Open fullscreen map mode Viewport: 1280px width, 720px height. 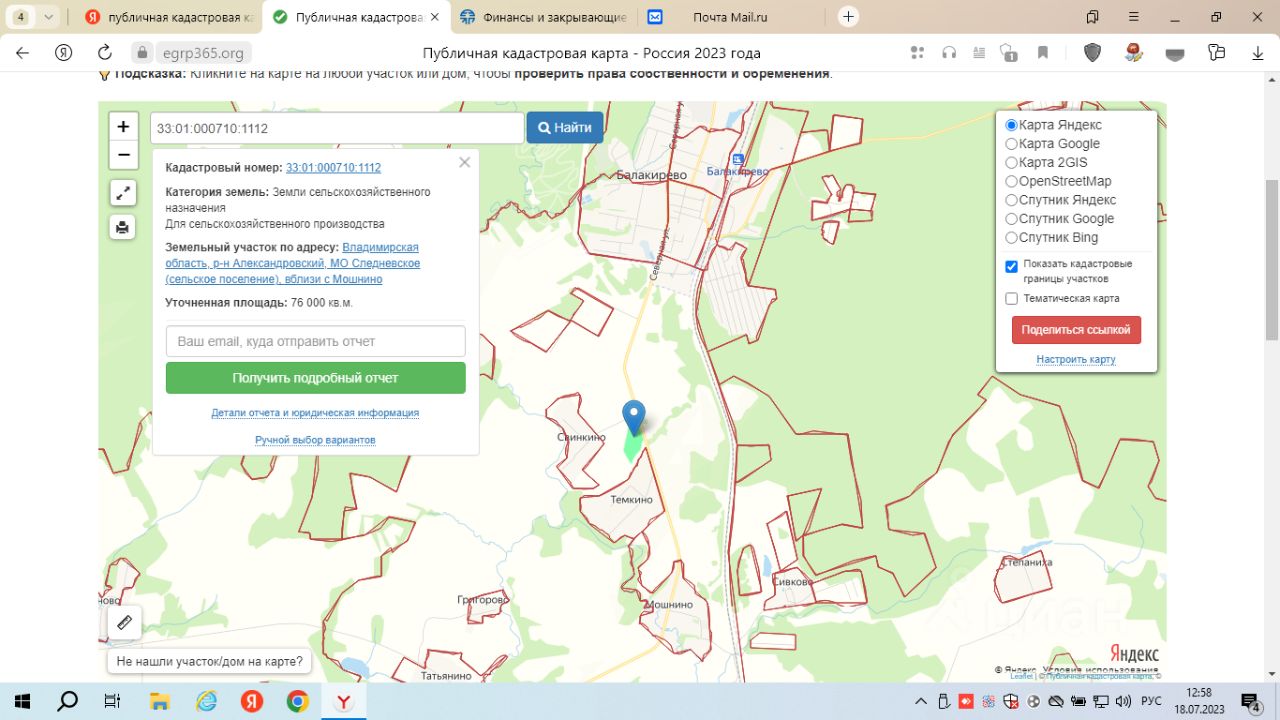122,193
